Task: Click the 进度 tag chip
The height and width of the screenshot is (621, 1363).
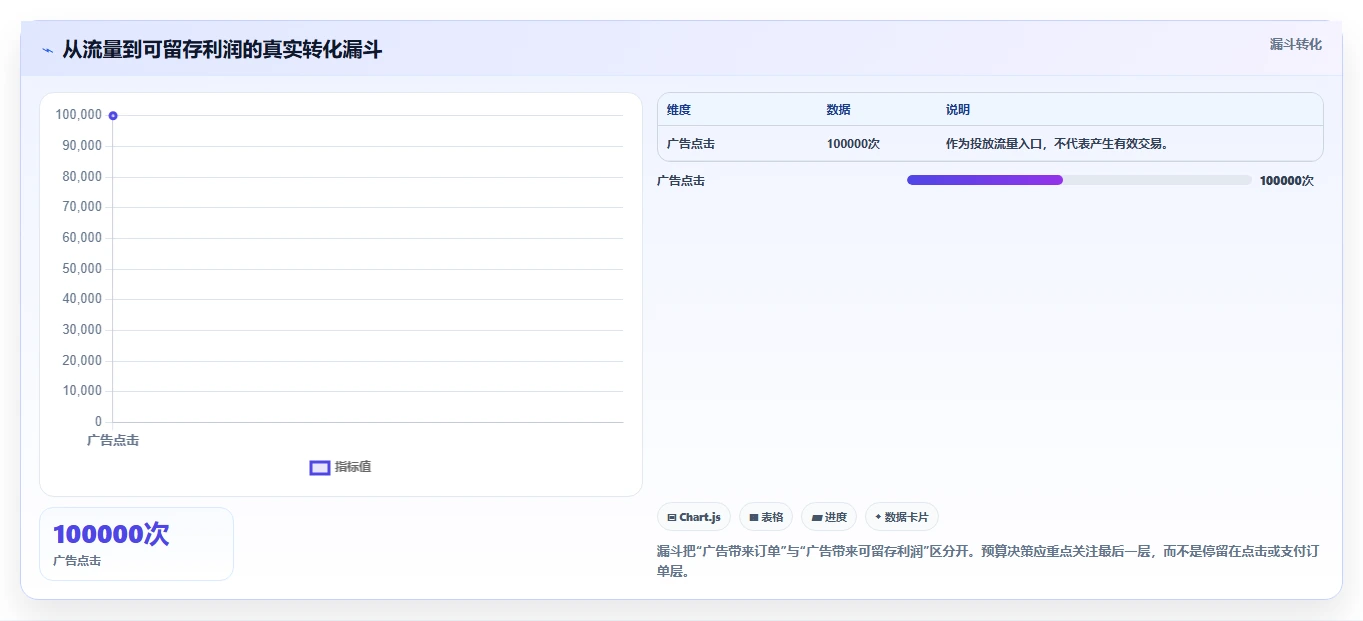Action: [829, 517]
